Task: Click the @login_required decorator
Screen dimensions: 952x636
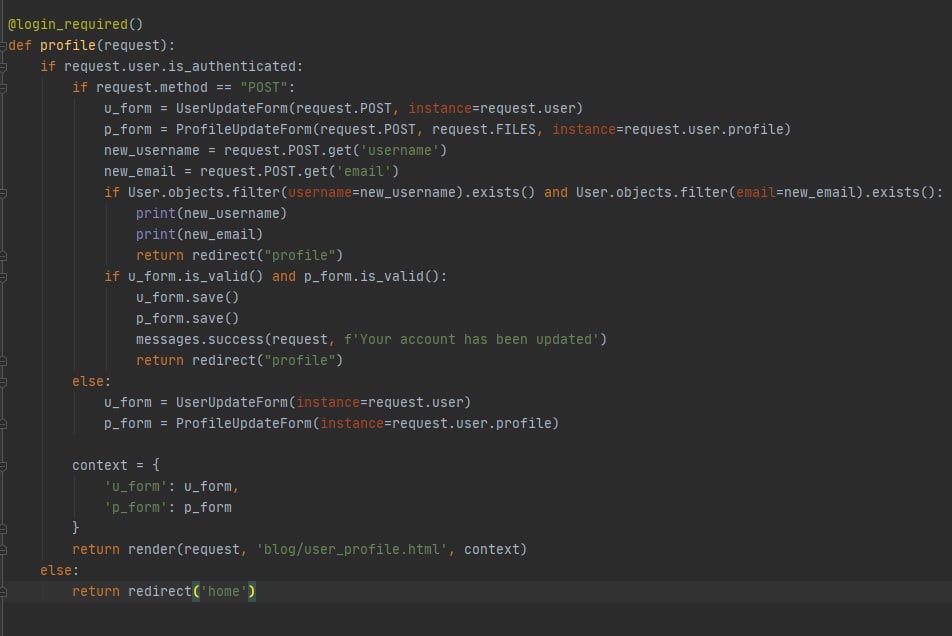Action: tap(75, 24)
